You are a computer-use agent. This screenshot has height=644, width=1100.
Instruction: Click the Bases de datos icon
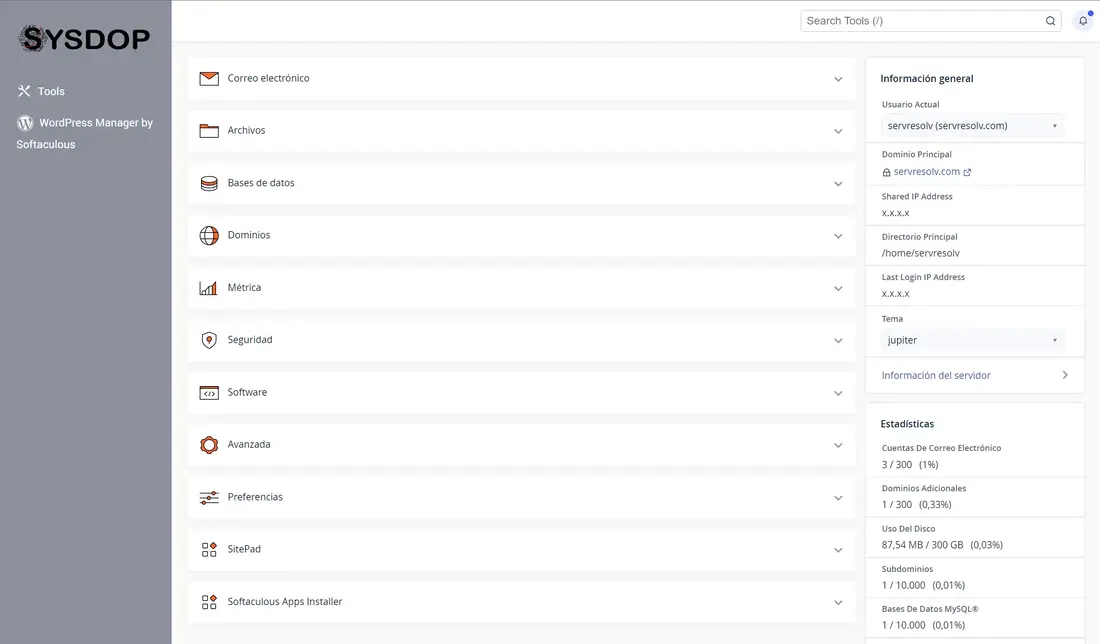pos(209,183)
